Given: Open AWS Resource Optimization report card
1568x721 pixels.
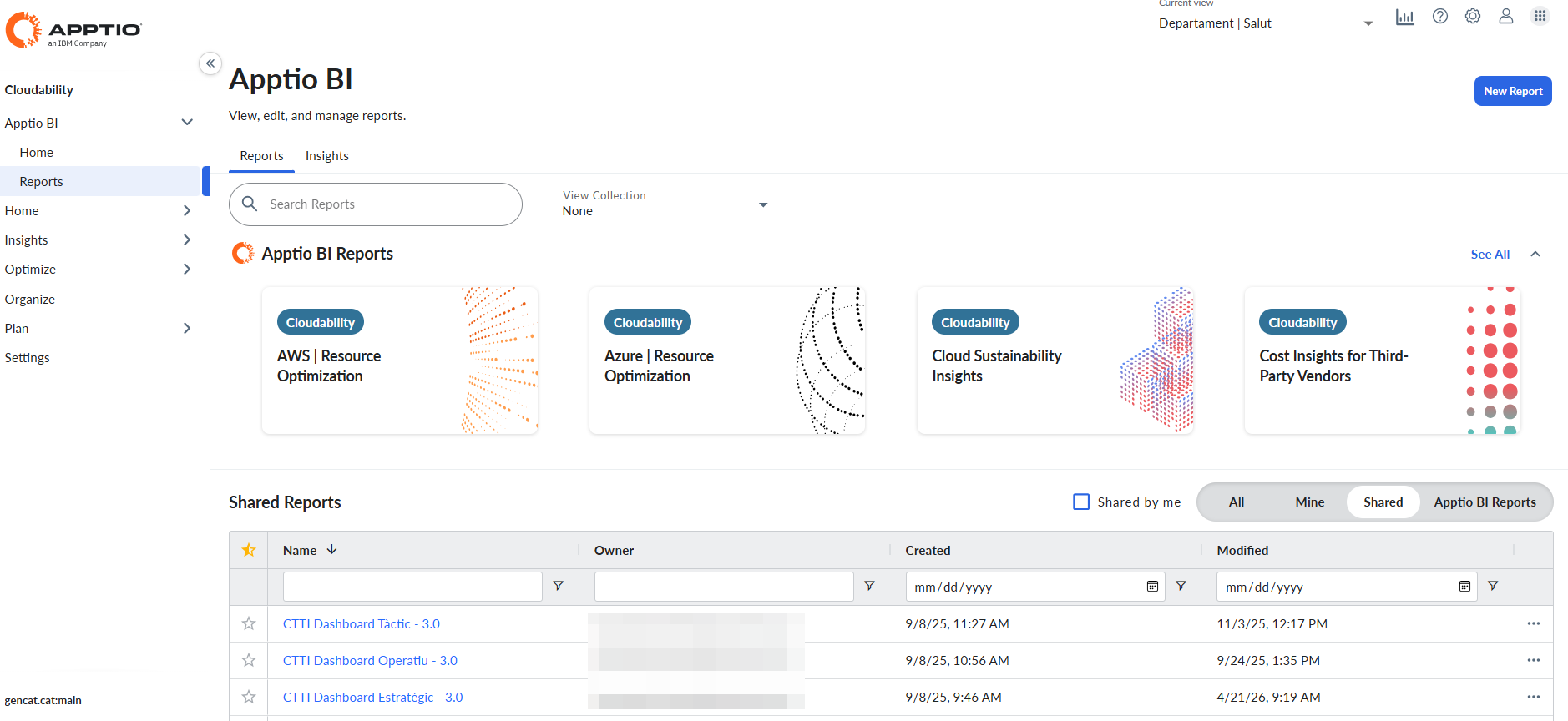Looking at the screenshot, I should (x=400, y=360).
